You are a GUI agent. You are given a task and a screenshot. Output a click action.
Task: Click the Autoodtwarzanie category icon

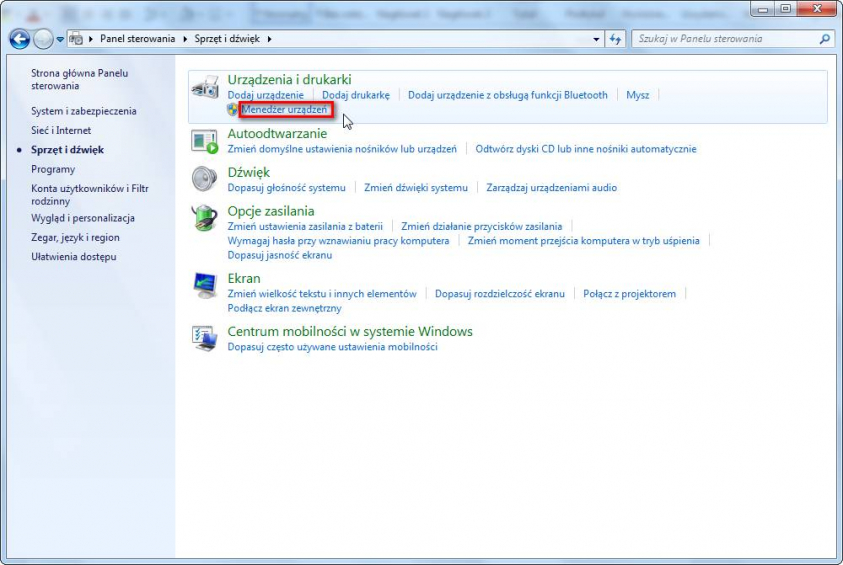click(205, 141)
